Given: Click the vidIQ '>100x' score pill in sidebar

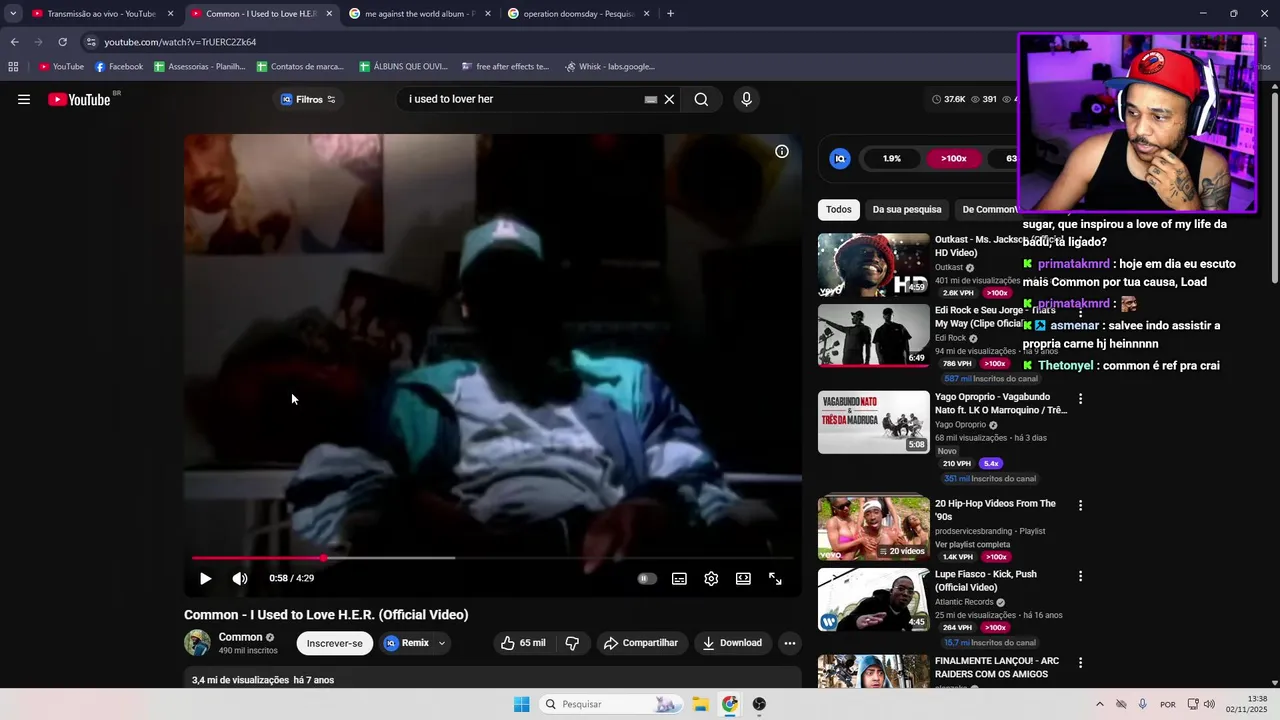Looking at the screenshot, I should [953, 158].
